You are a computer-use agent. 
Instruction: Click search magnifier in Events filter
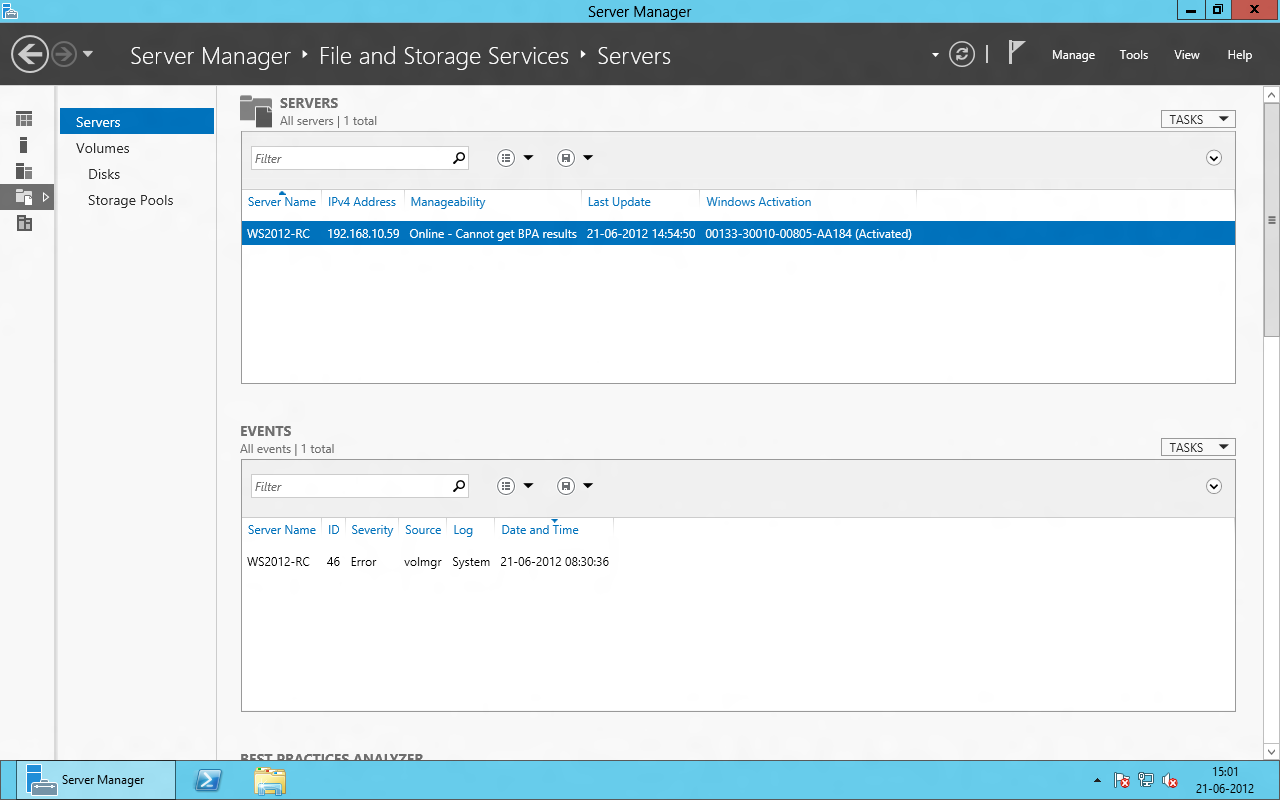459,486
